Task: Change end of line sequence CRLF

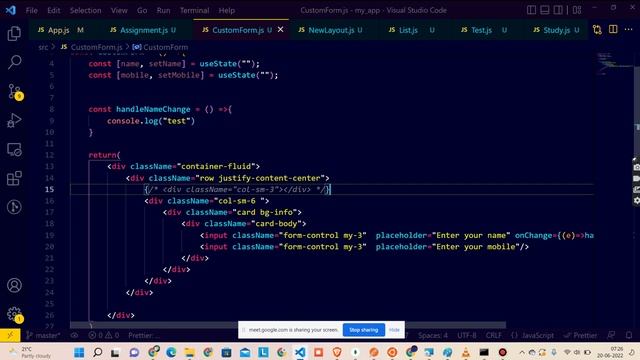Action: coord(493,336)
